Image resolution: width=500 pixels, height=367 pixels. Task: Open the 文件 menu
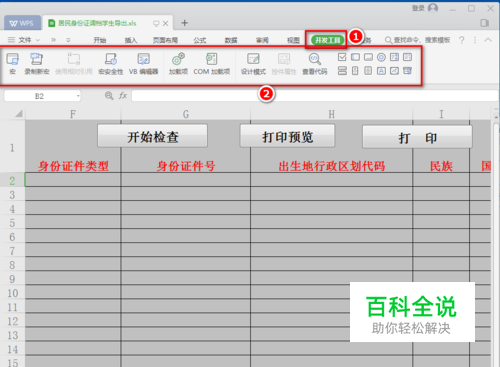(24, 40)
